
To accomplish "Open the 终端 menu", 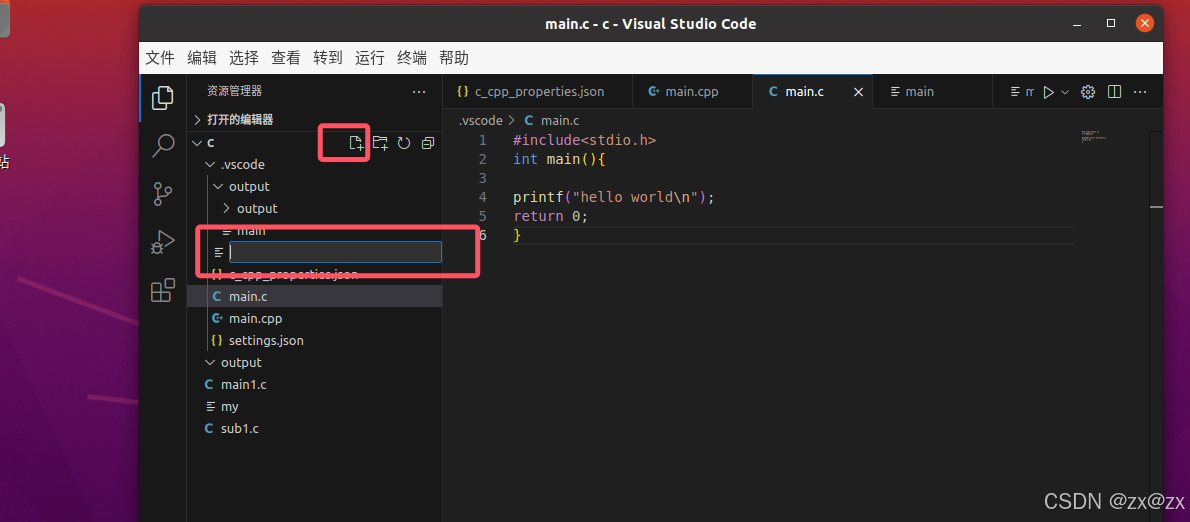I will point(412,58).
